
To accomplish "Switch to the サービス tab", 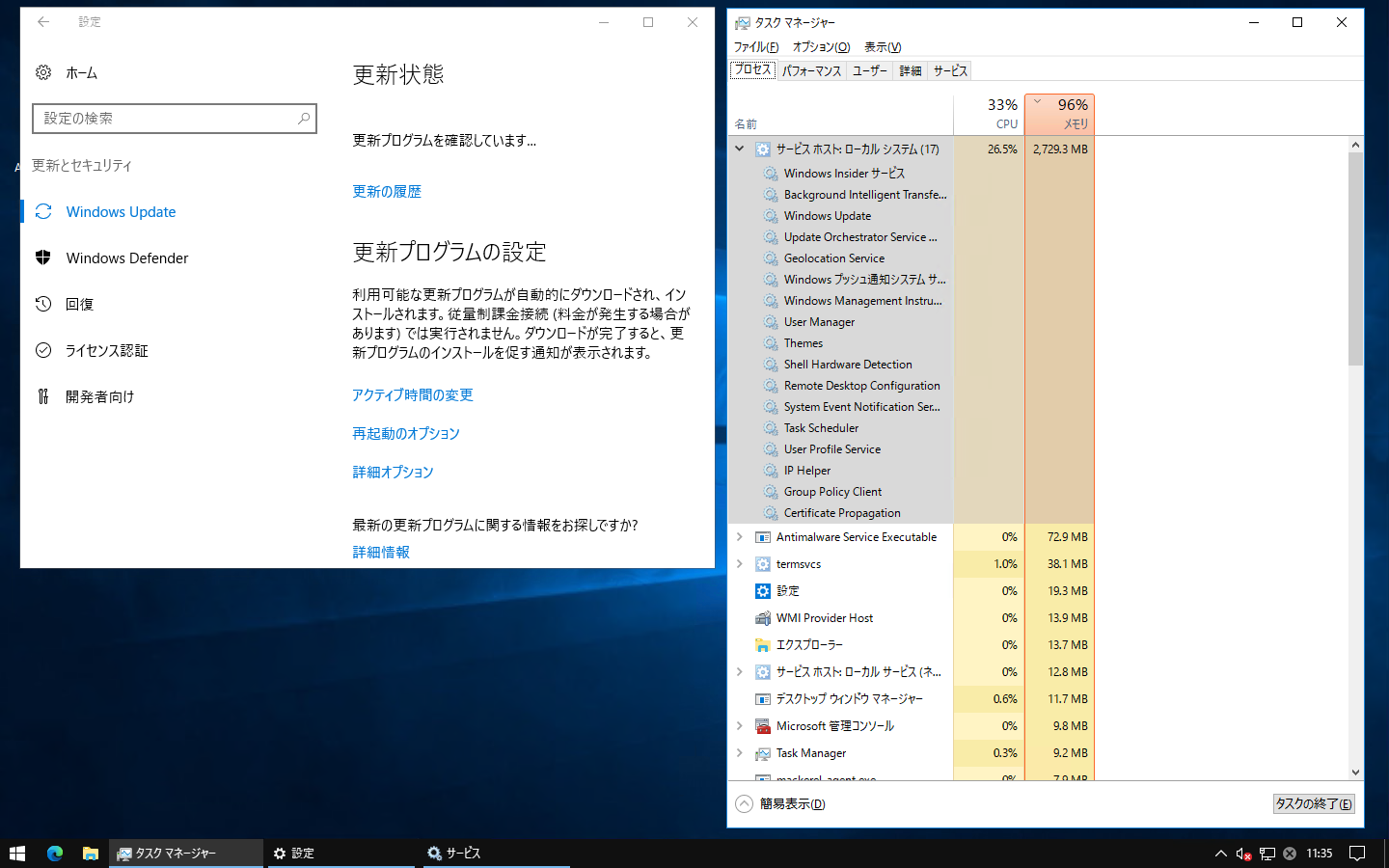I will tap(950, 71).
